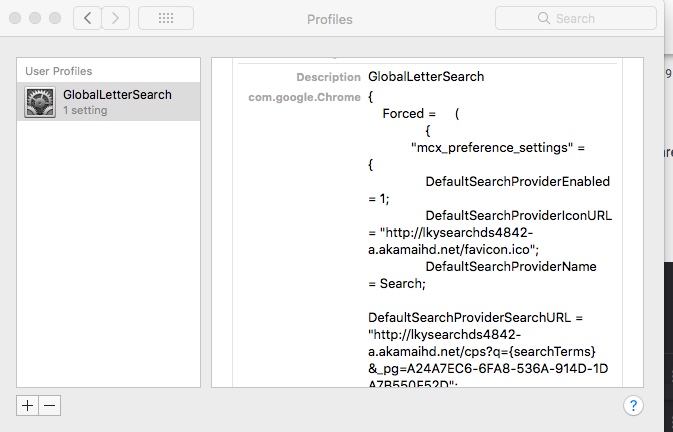Screen dimensions: 673x432
Task: Click the Description label
Action: (x=328, y=77)
